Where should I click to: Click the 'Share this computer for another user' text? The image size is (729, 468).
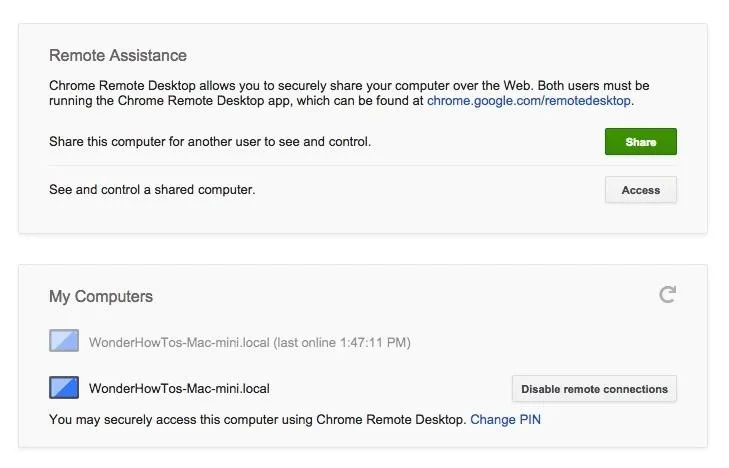tap(210, 142)
